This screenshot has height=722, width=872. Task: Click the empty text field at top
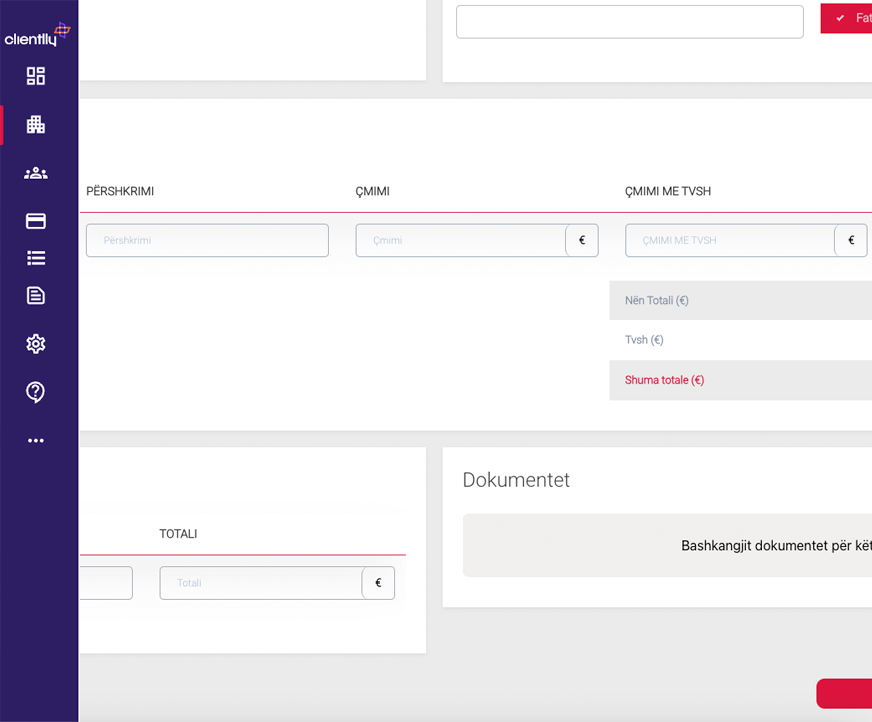[629, 22]
